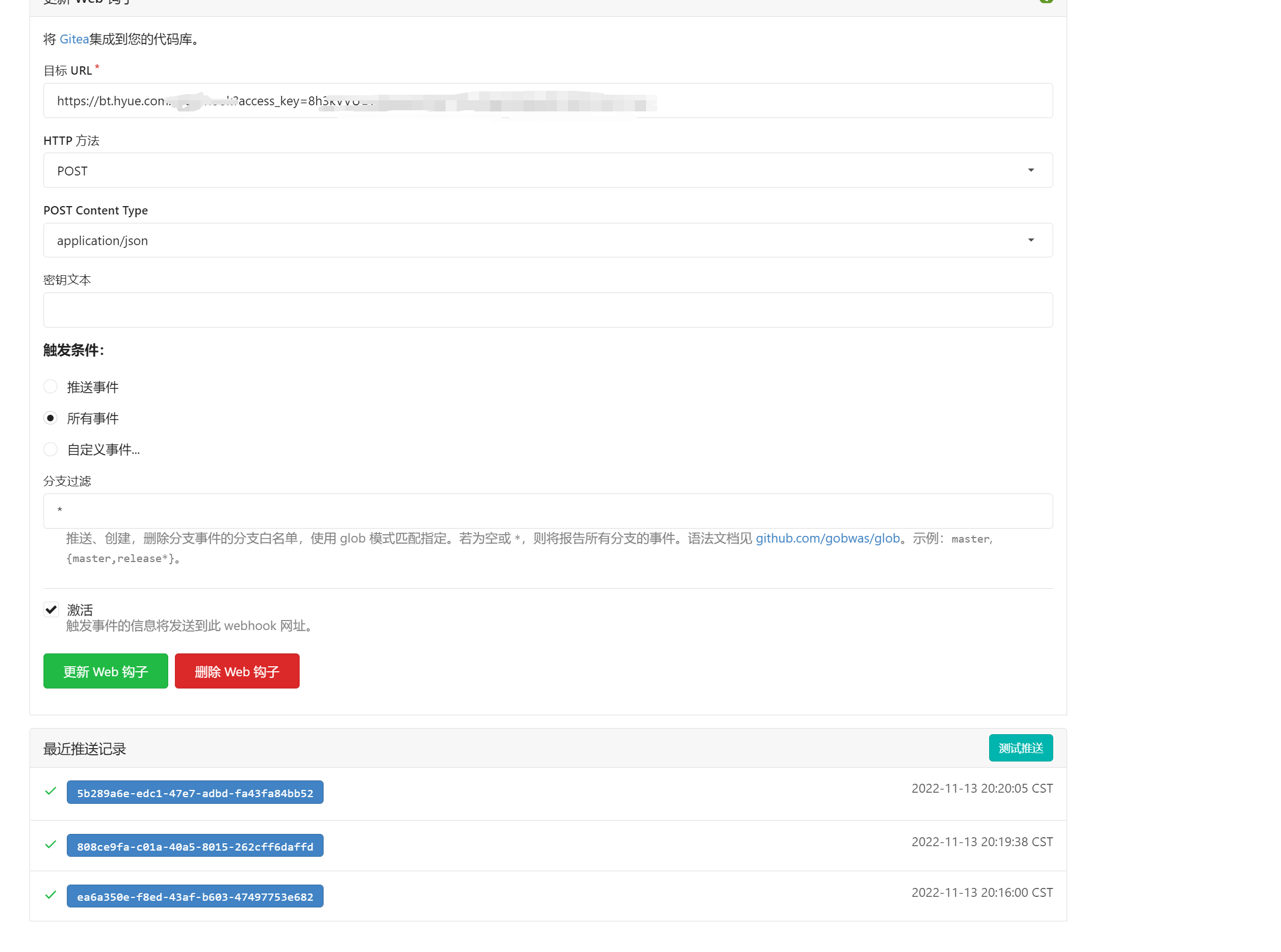Click success checkmark beside delivery ea6a350e

51,895
